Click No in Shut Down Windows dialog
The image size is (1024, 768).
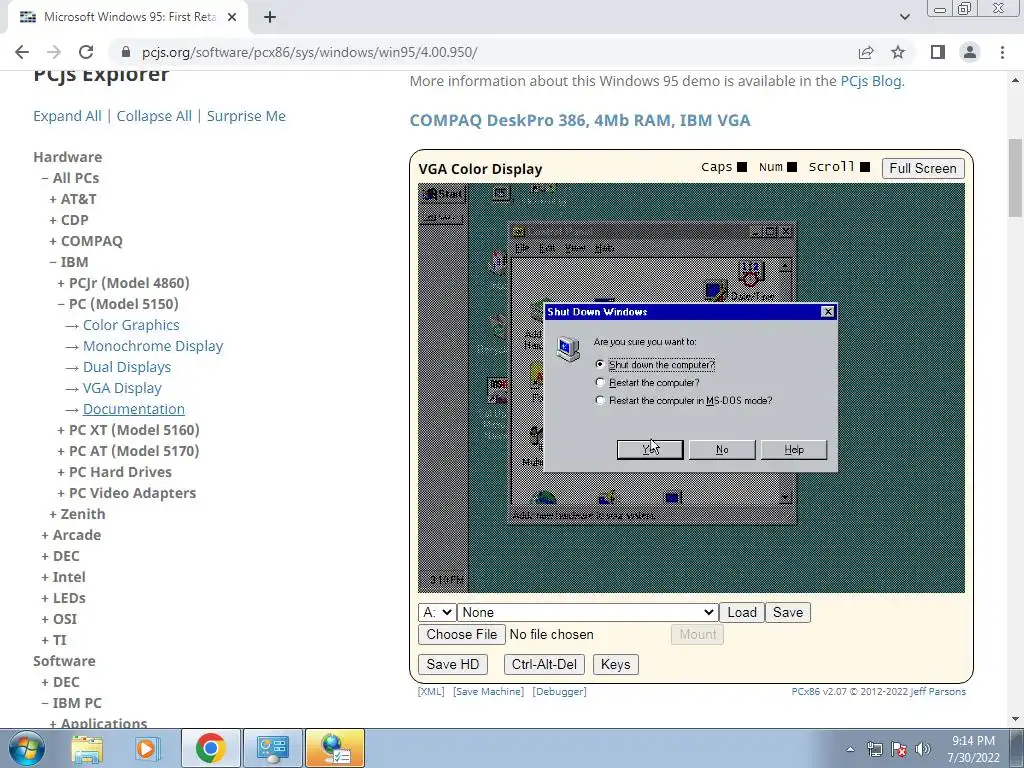coord(722,449)
